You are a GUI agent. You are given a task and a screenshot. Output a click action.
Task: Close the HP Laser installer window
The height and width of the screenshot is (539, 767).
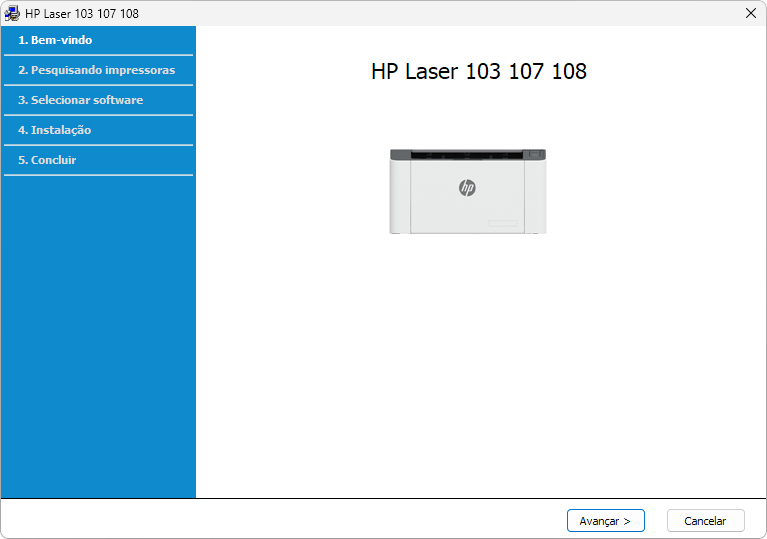[750, 13]
